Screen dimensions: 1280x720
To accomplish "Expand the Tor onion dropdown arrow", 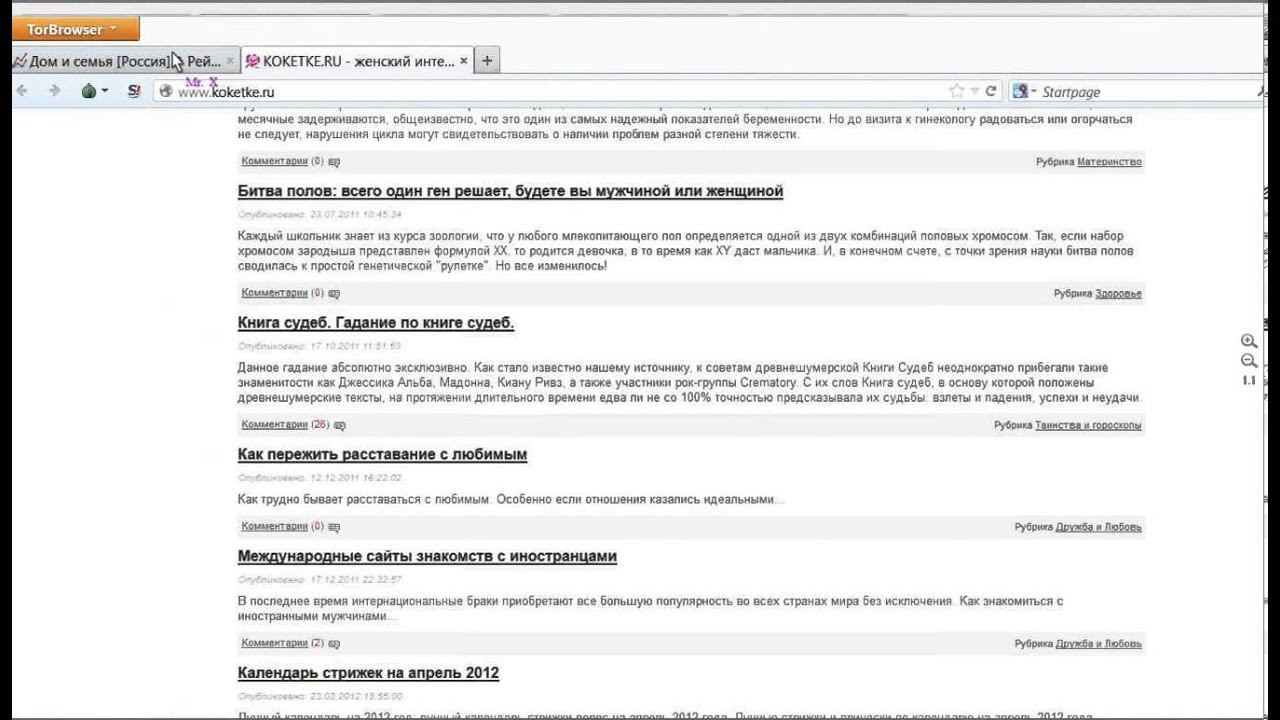I will (x=104, y=92).
